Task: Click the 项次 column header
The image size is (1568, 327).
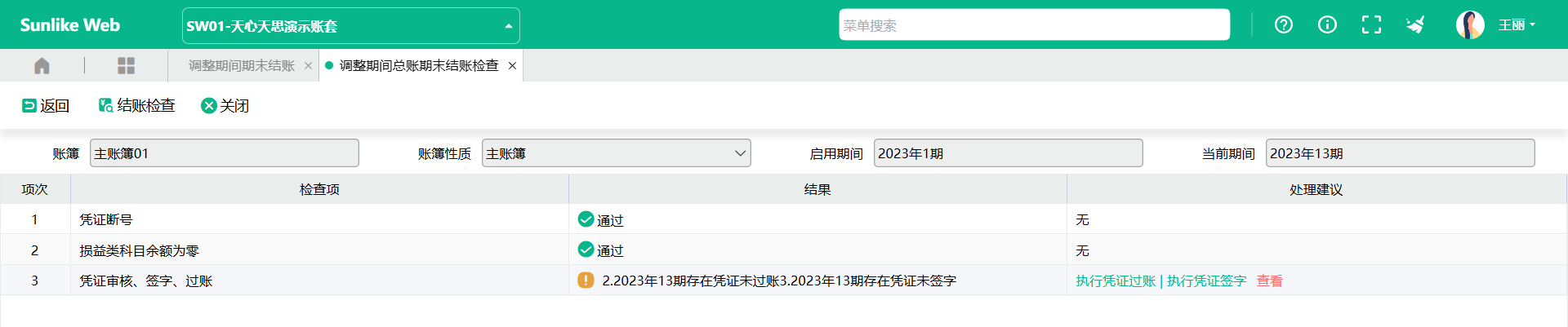Action: pos(35,189)
